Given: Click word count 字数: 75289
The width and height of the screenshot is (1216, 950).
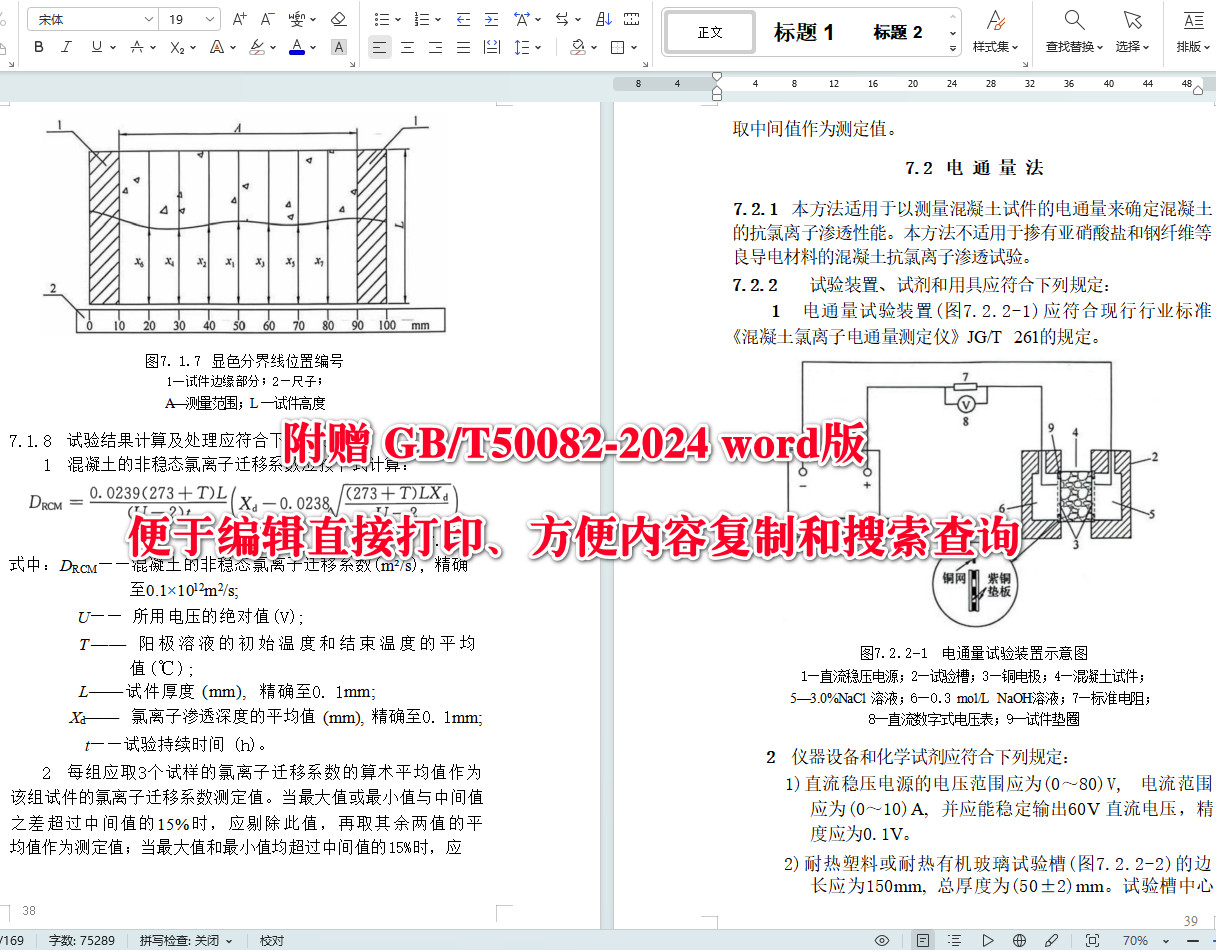Looking at the screenshot, I should click(x=82, y=940).
